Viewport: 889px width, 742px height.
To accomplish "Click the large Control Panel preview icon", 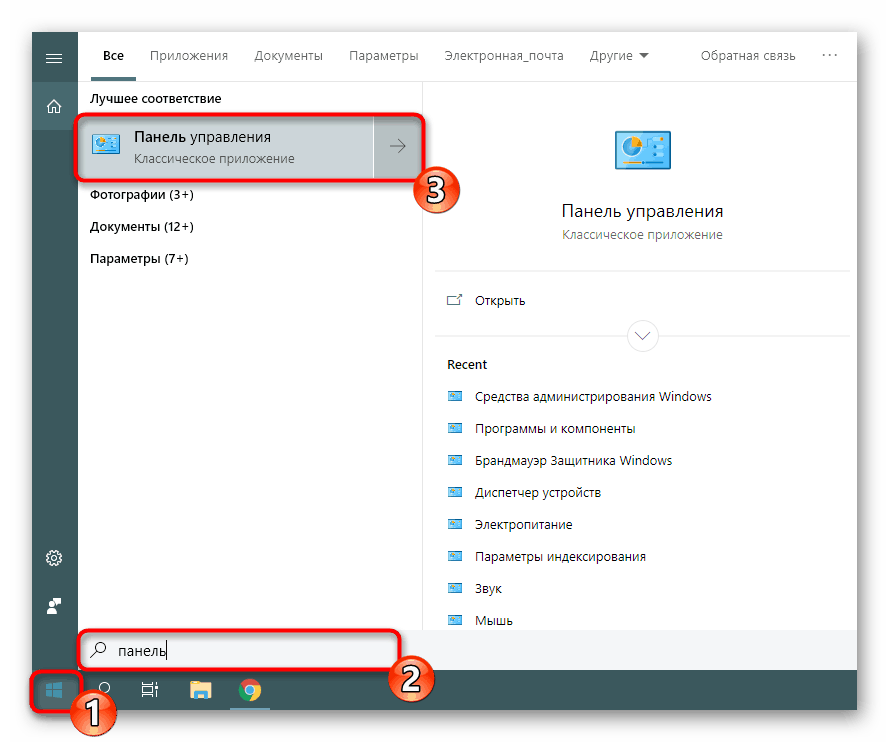I will pos(642,150).
